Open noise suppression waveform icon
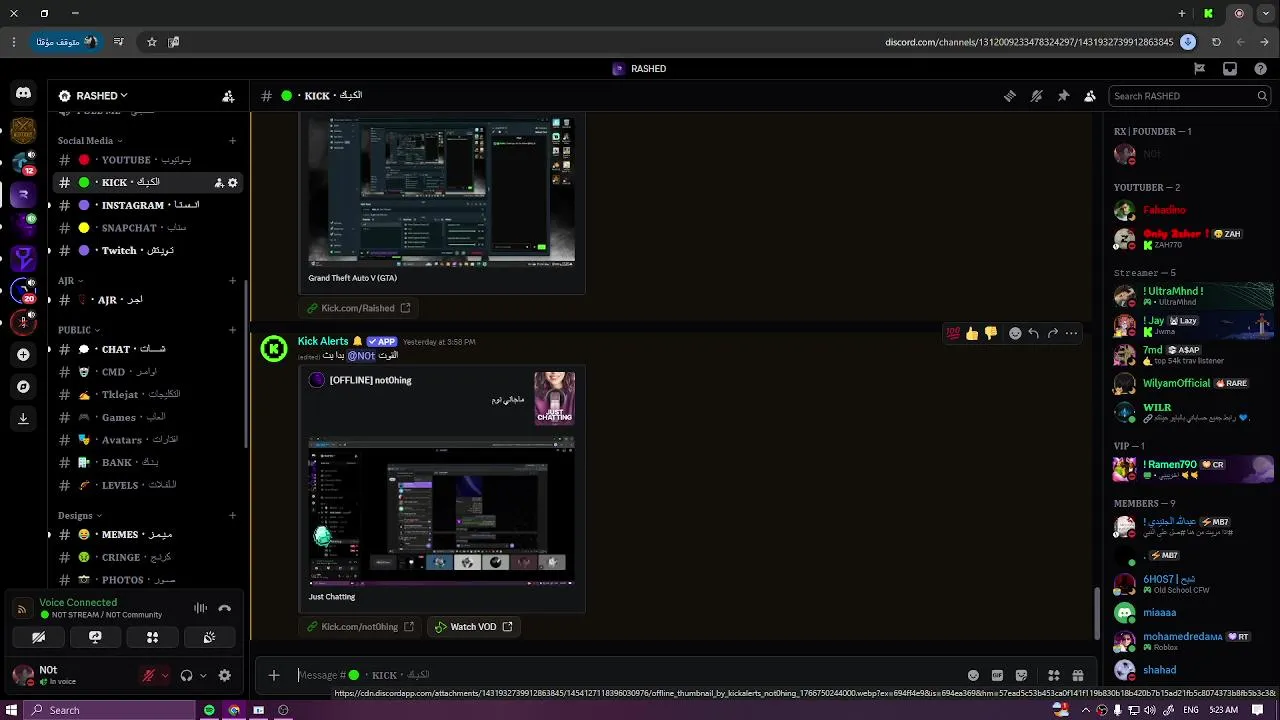 [x=200, y=608]
